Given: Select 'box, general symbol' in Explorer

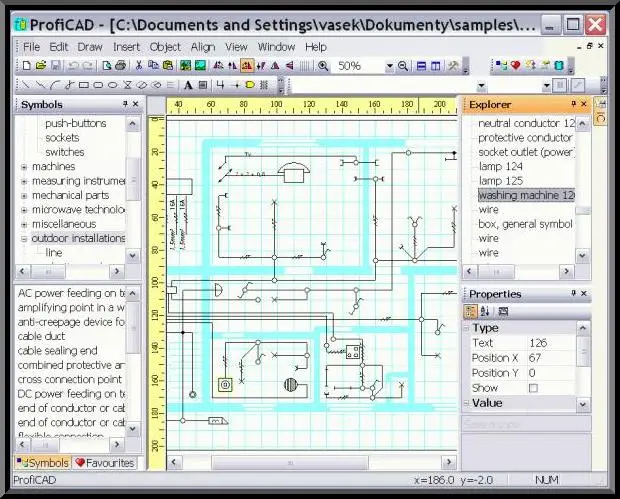Looking at the screenshot, I should click(525, 224).
